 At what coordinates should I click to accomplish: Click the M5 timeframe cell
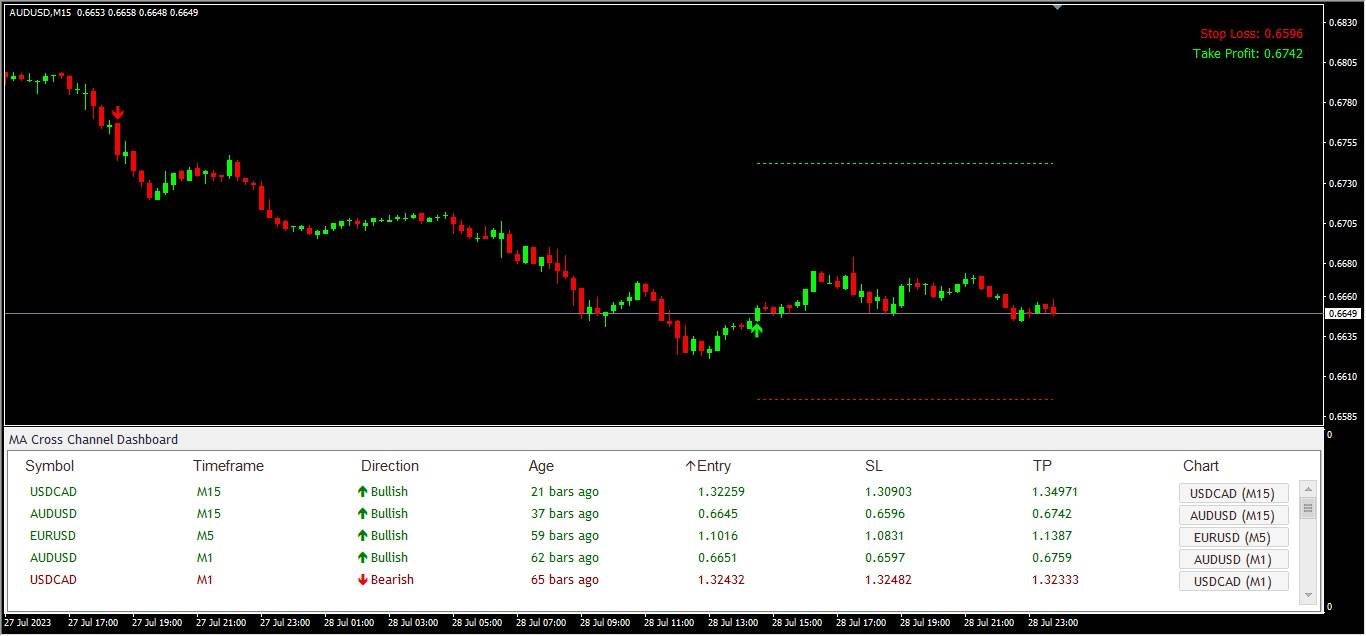205,535
